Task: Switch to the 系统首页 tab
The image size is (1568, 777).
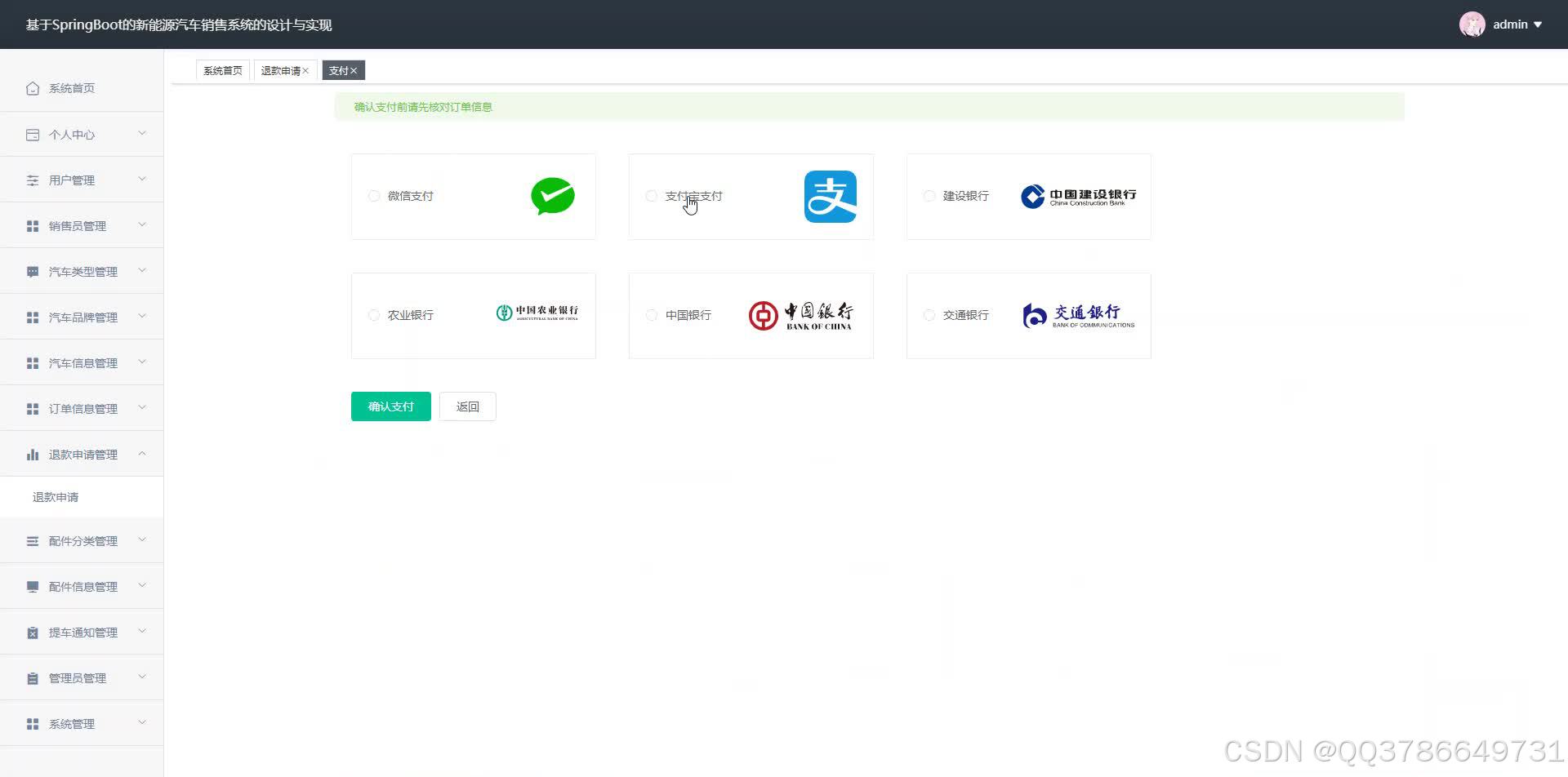Action: 223,71
